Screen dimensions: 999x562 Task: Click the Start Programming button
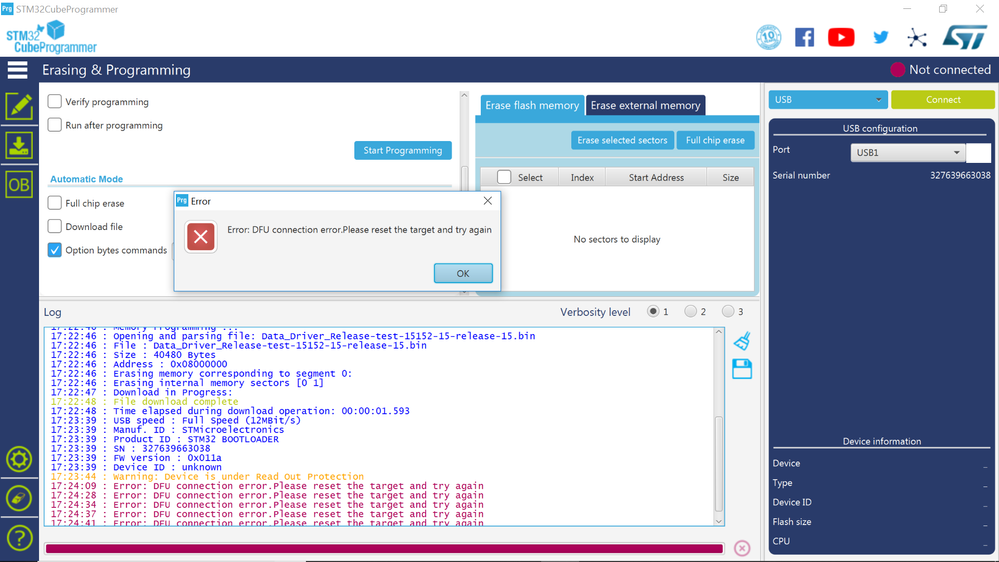[x=403, y=150]
